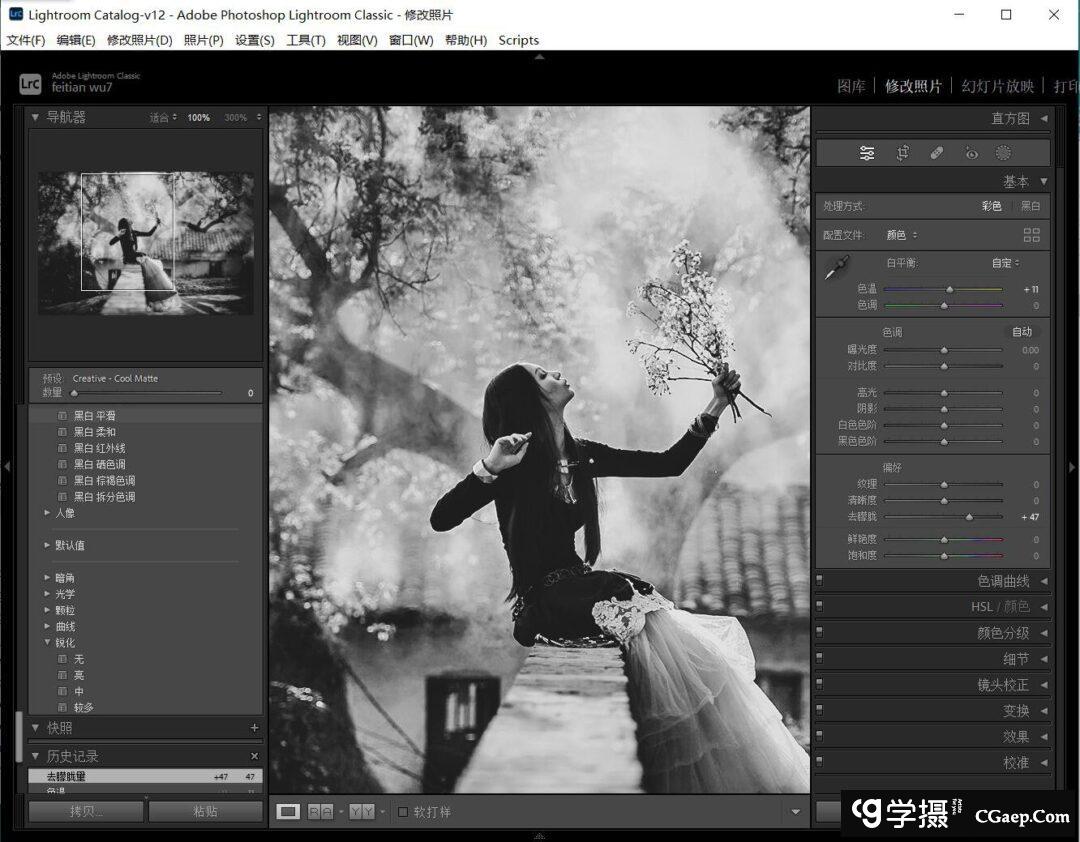The width and height of the screenshot is (1080, 842).
Task: Click the 去朦胧 slider handle
Action: click(969, 517)
